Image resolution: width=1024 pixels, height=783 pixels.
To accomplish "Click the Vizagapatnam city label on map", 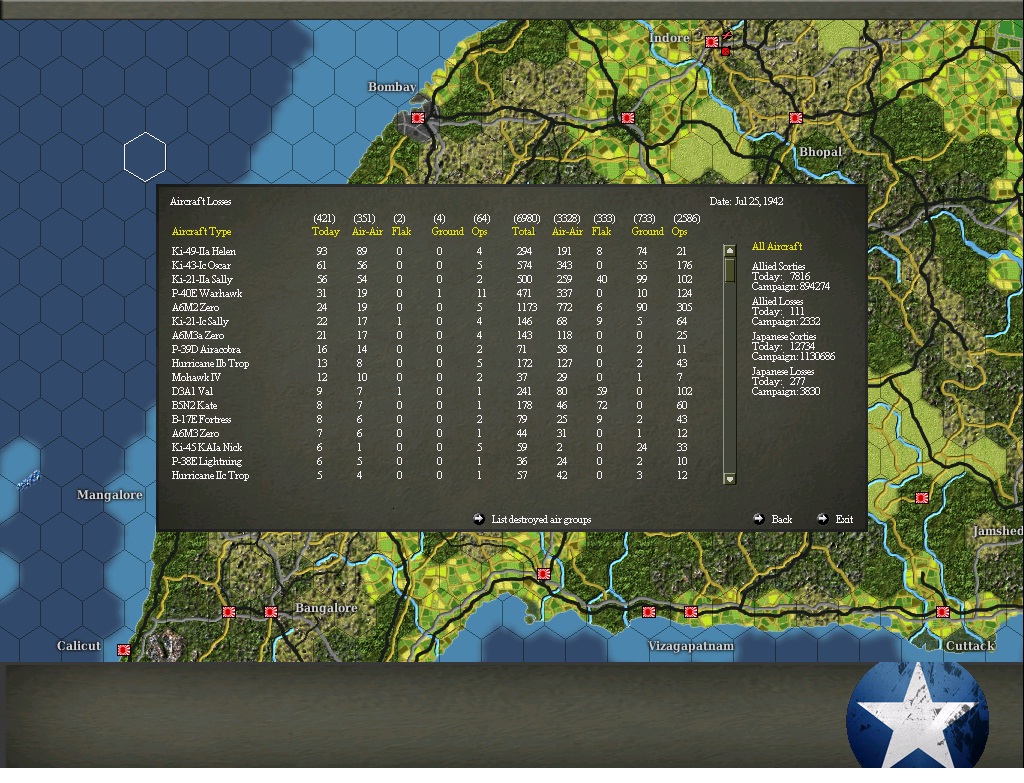I will (691, 646).
